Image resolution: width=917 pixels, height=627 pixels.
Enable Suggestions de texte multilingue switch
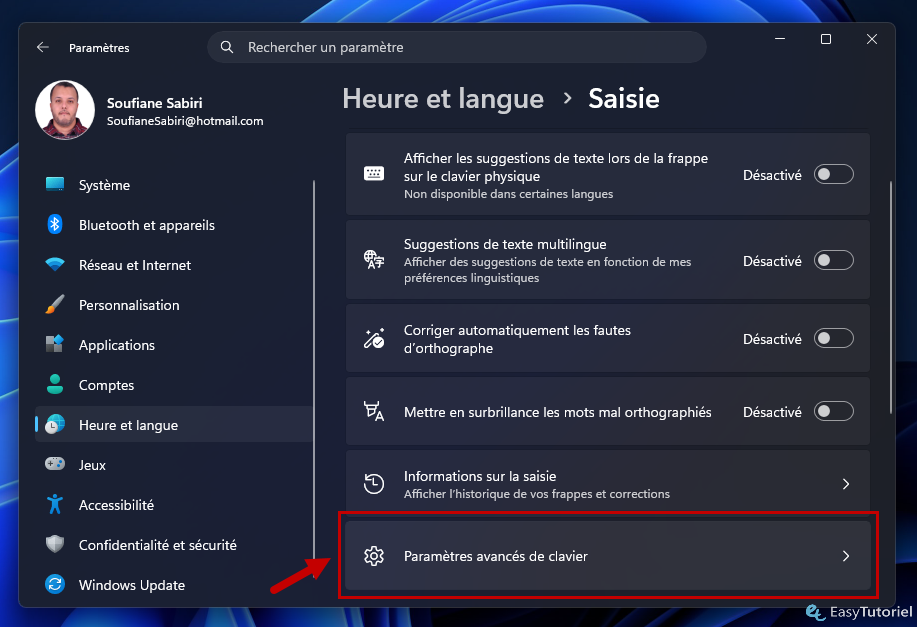point(833,260)
